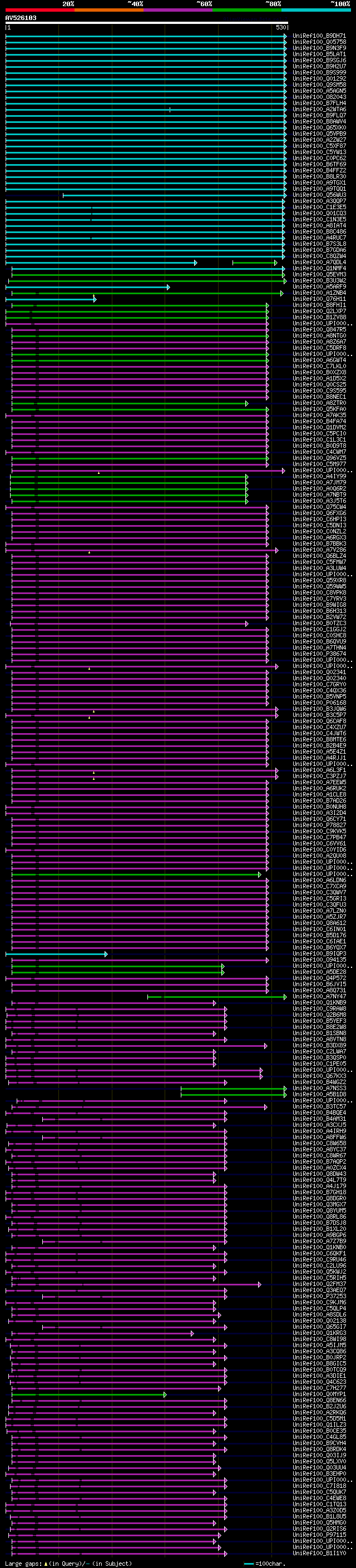Click the short green segment on UniRef100_A7QDL4 row
Screen dimensions: 356x1568
pyautogui.click(x=255, y=263)
